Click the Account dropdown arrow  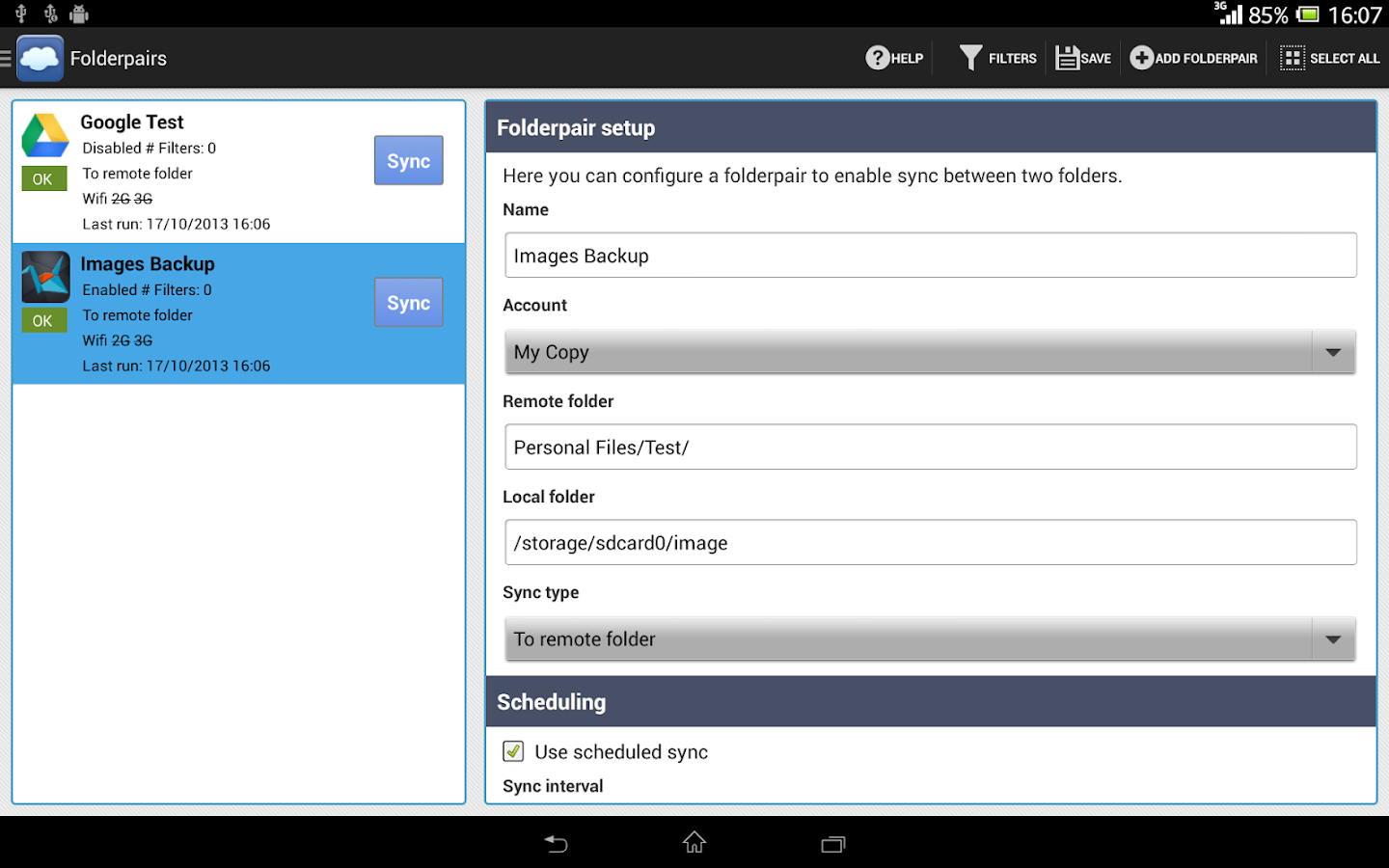[x=1334, y=351]
